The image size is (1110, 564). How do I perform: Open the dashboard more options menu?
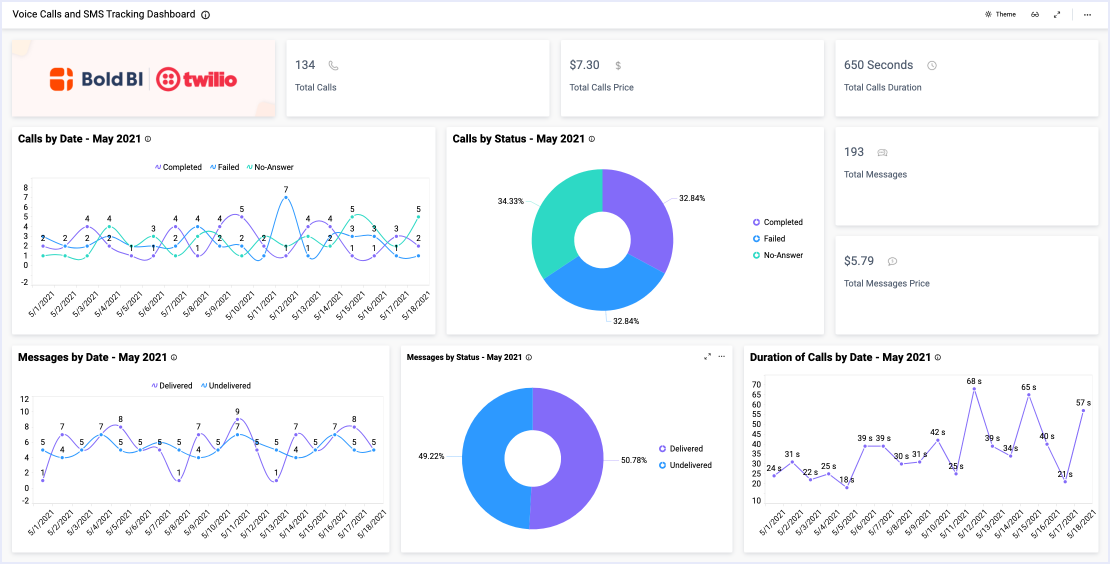1087,15
